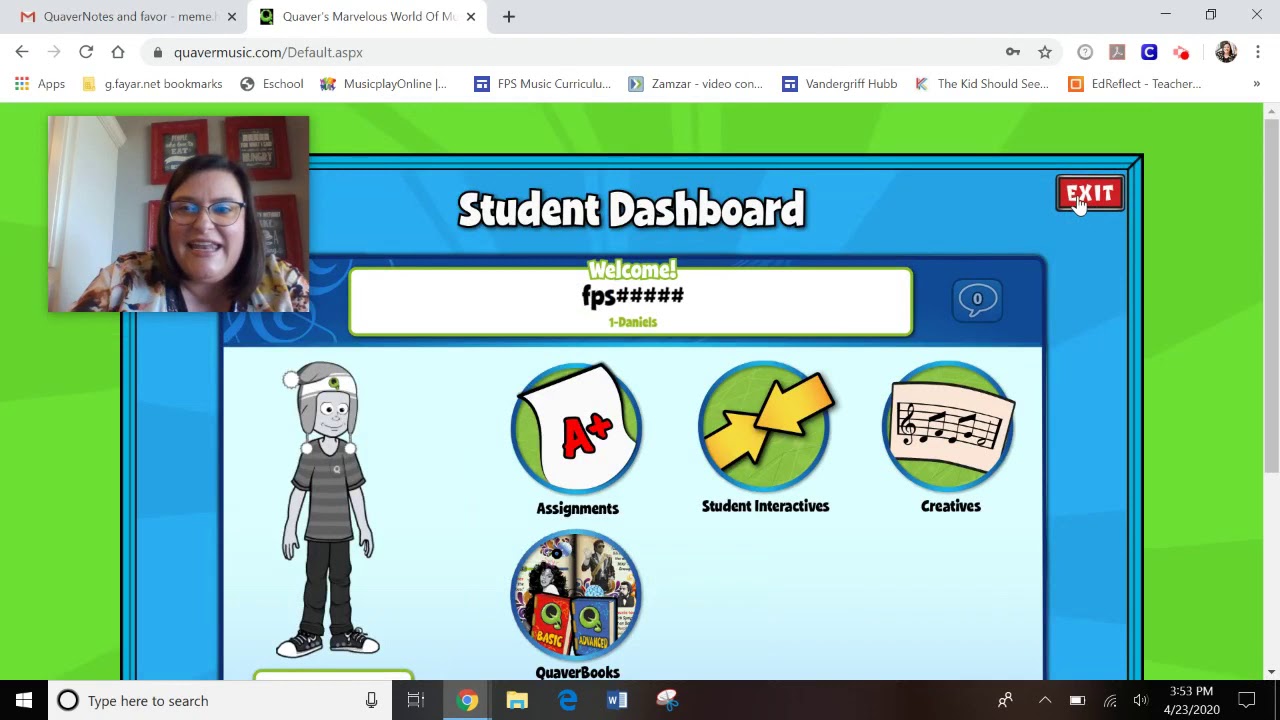Click the volume speaker icon
The height and width of the screenshot is (720, 1280).
[1140, 700]
